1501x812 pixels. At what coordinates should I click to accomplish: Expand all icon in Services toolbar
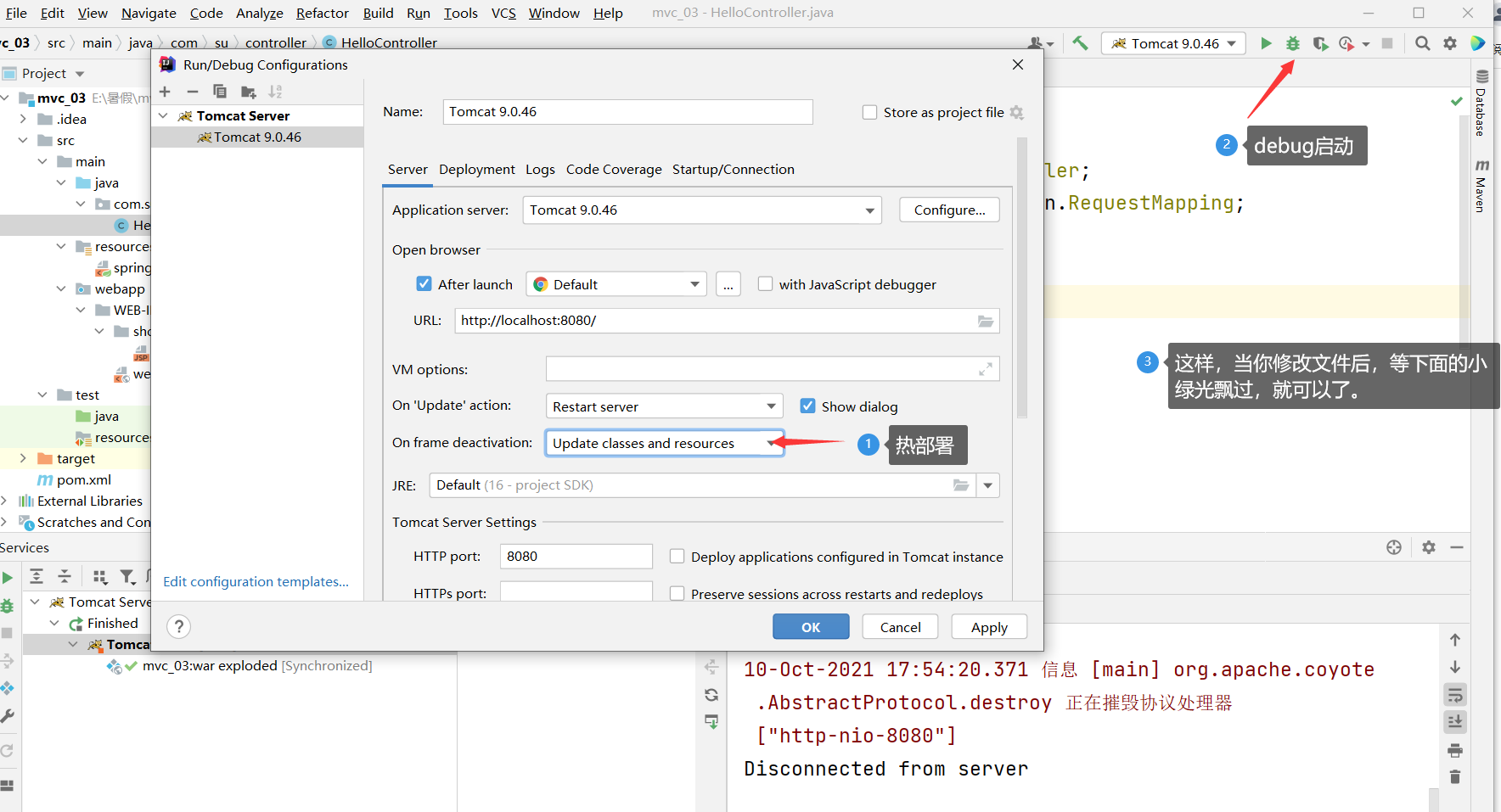[37, 577]
